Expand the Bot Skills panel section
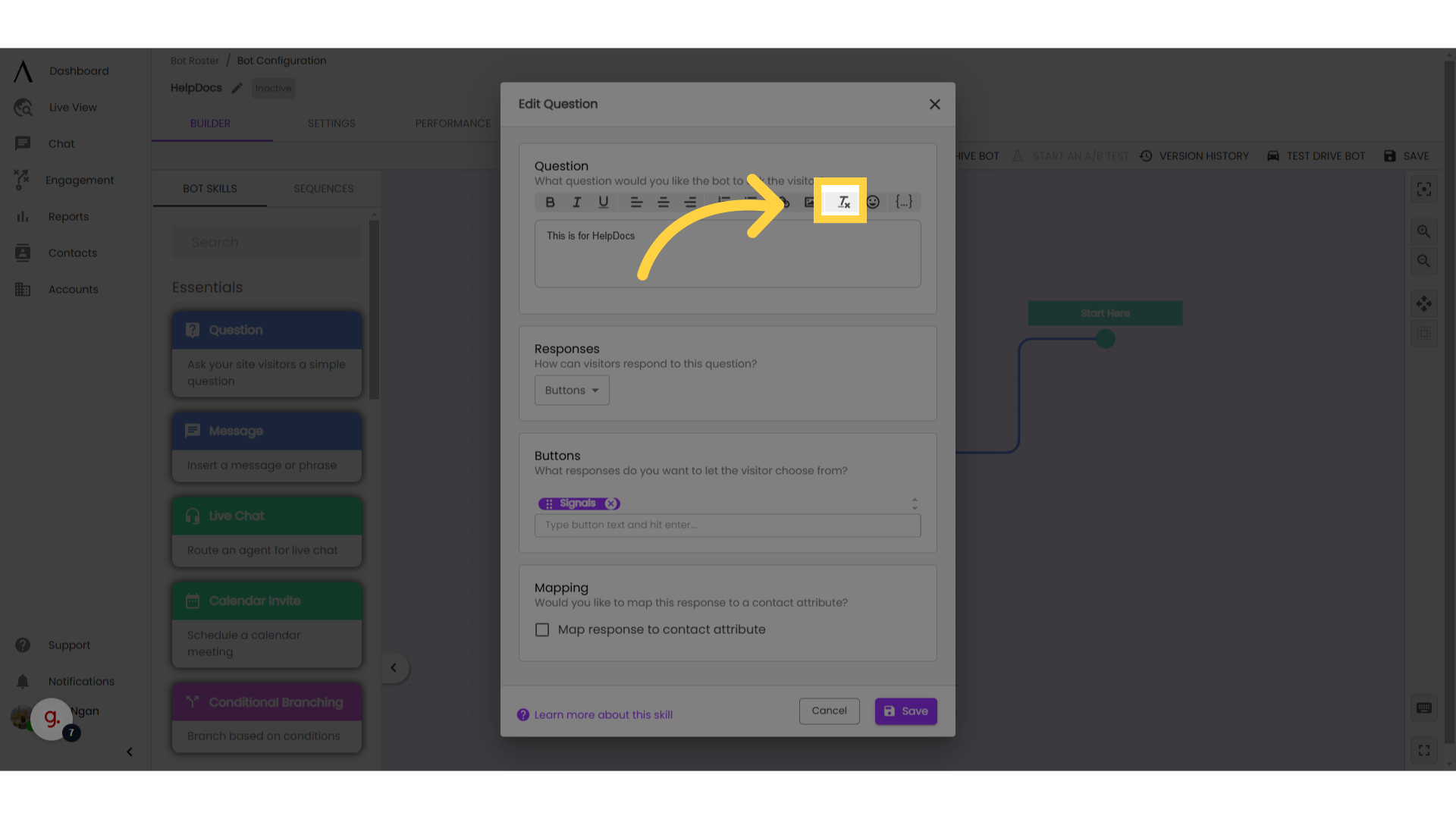This screenshot has height=819, width=1456. tap(393, 667)
